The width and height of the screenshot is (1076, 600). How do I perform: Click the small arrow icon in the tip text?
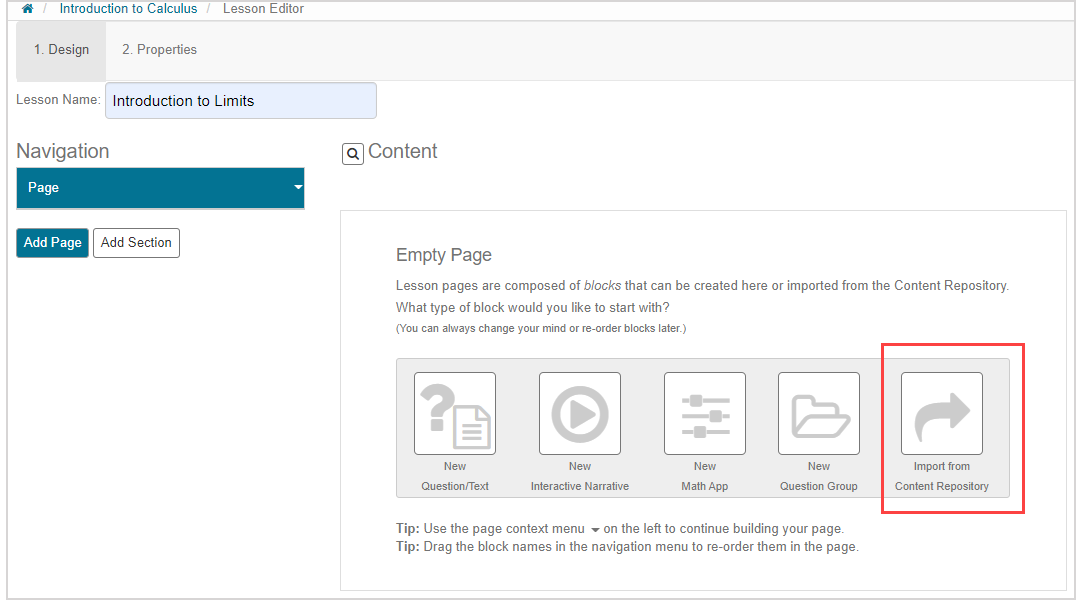tap(595, 529)
